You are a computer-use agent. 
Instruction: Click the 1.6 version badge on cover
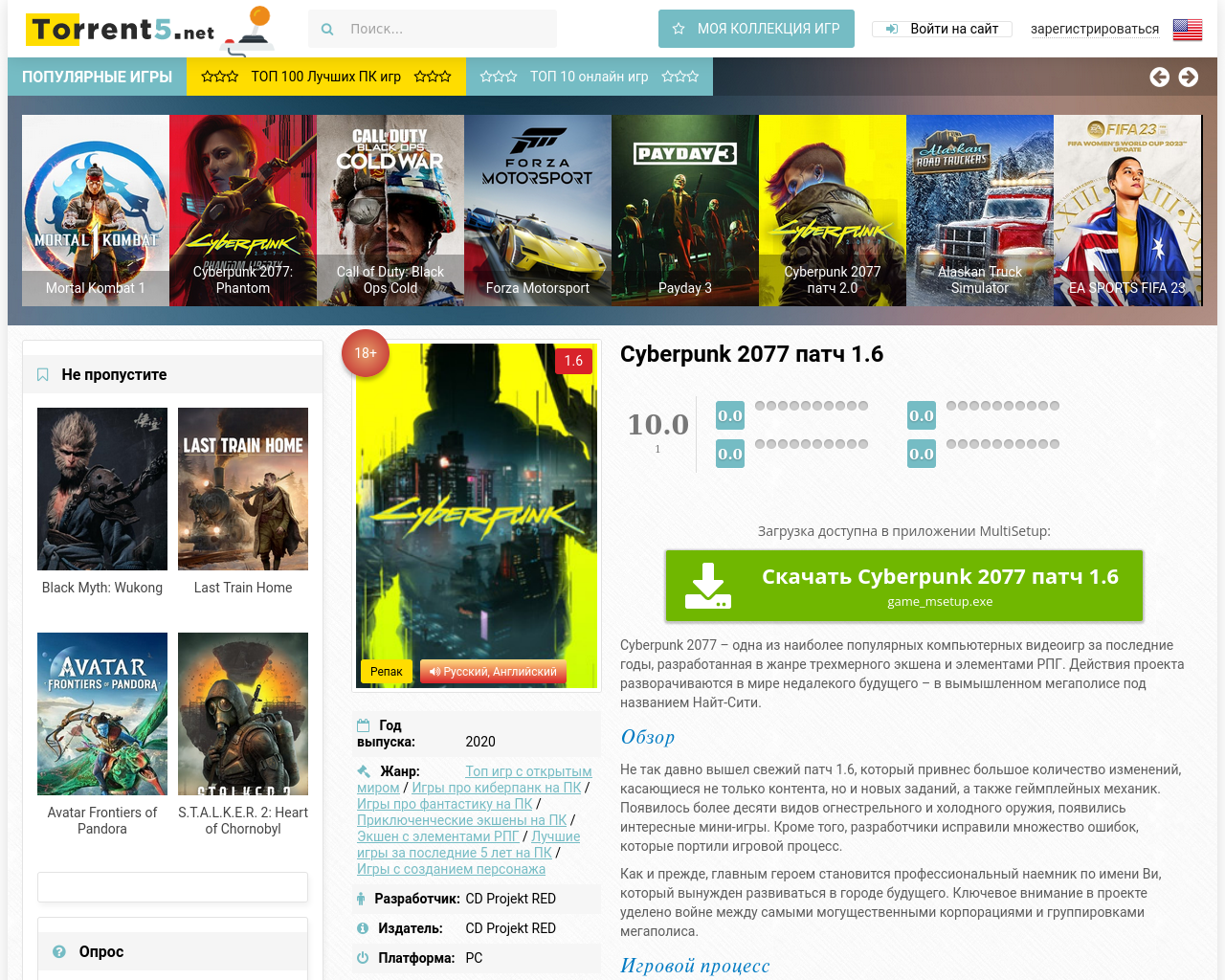click(x=573, y=361)
